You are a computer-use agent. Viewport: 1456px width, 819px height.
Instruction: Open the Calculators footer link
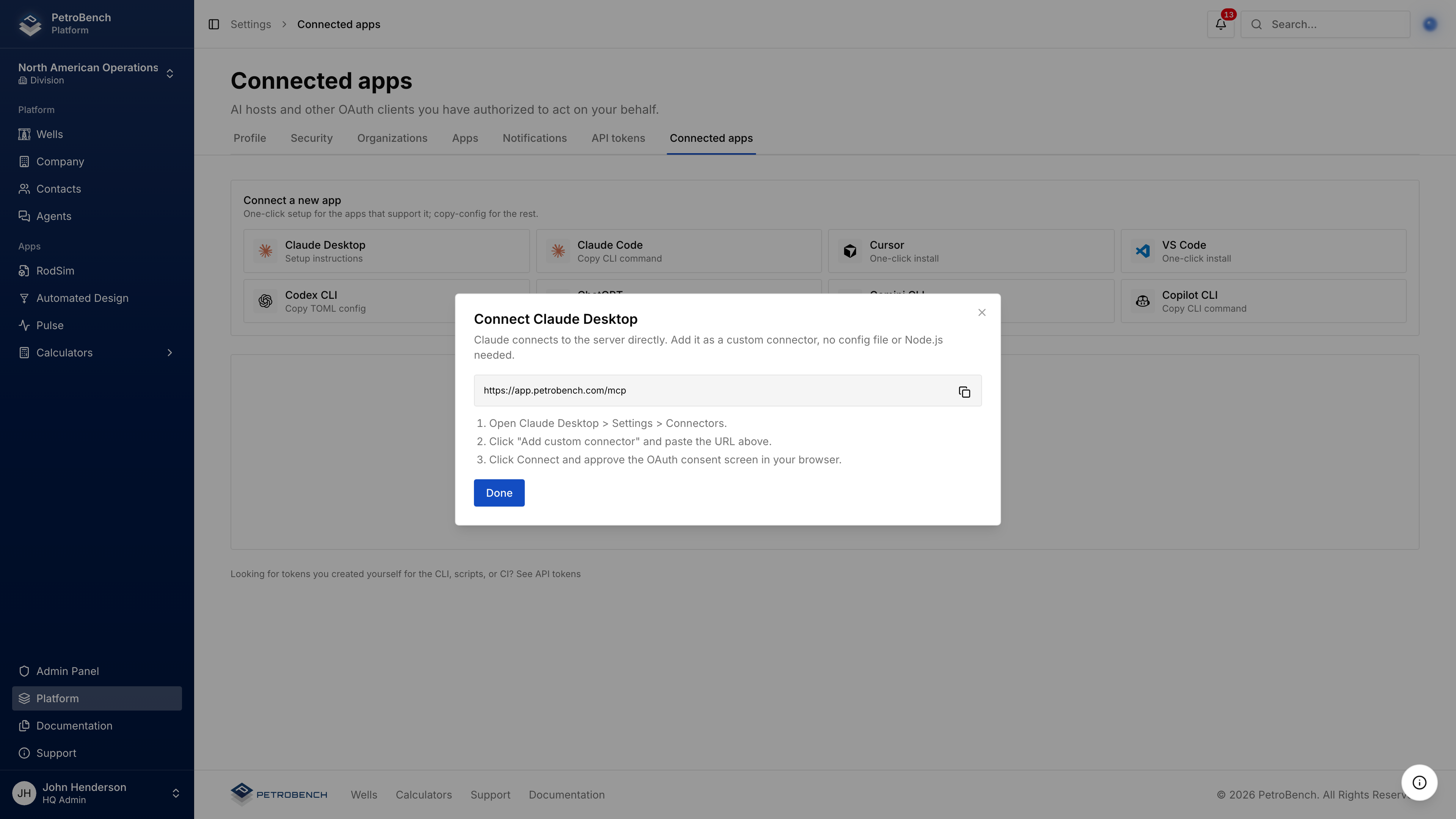coord(424,795)
